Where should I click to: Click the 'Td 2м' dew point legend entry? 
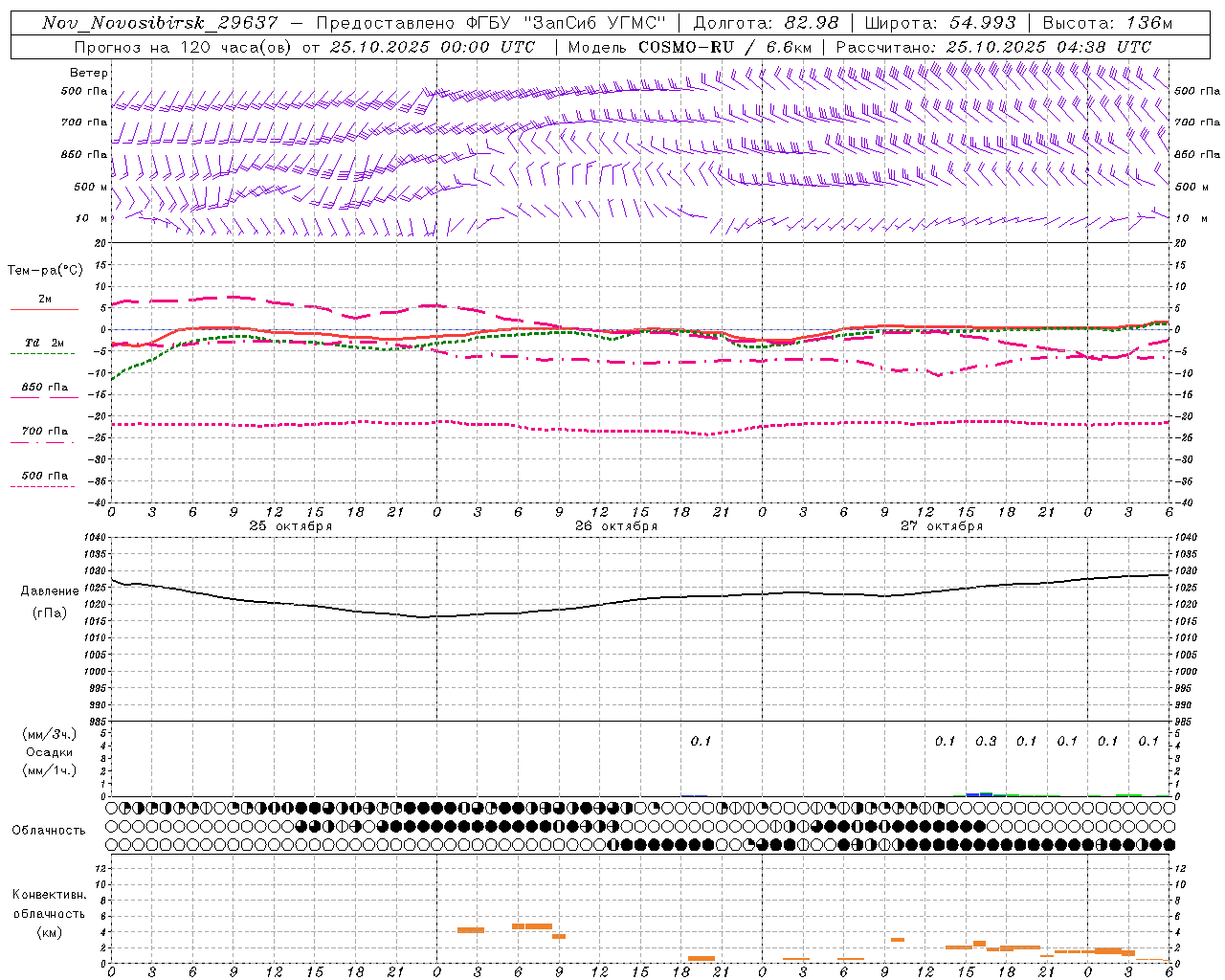45,343
